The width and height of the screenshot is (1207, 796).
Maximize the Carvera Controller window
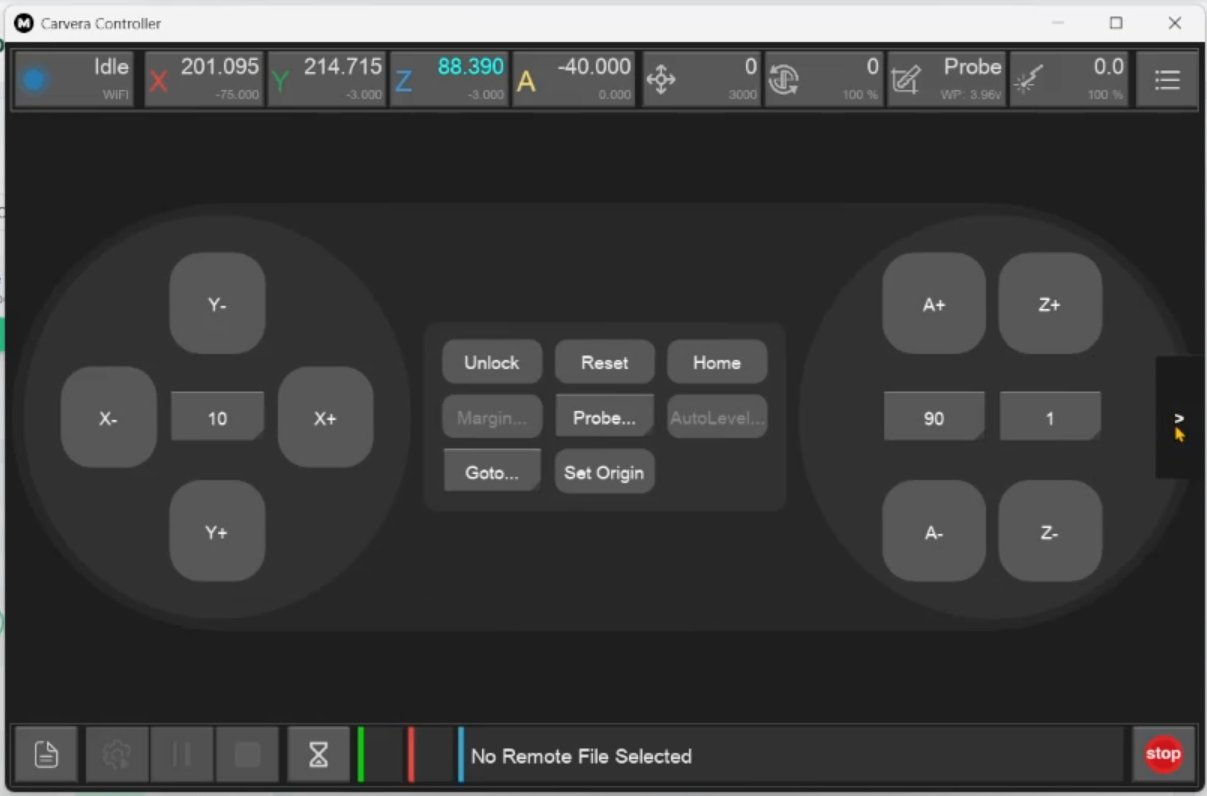pos(1116,23)
